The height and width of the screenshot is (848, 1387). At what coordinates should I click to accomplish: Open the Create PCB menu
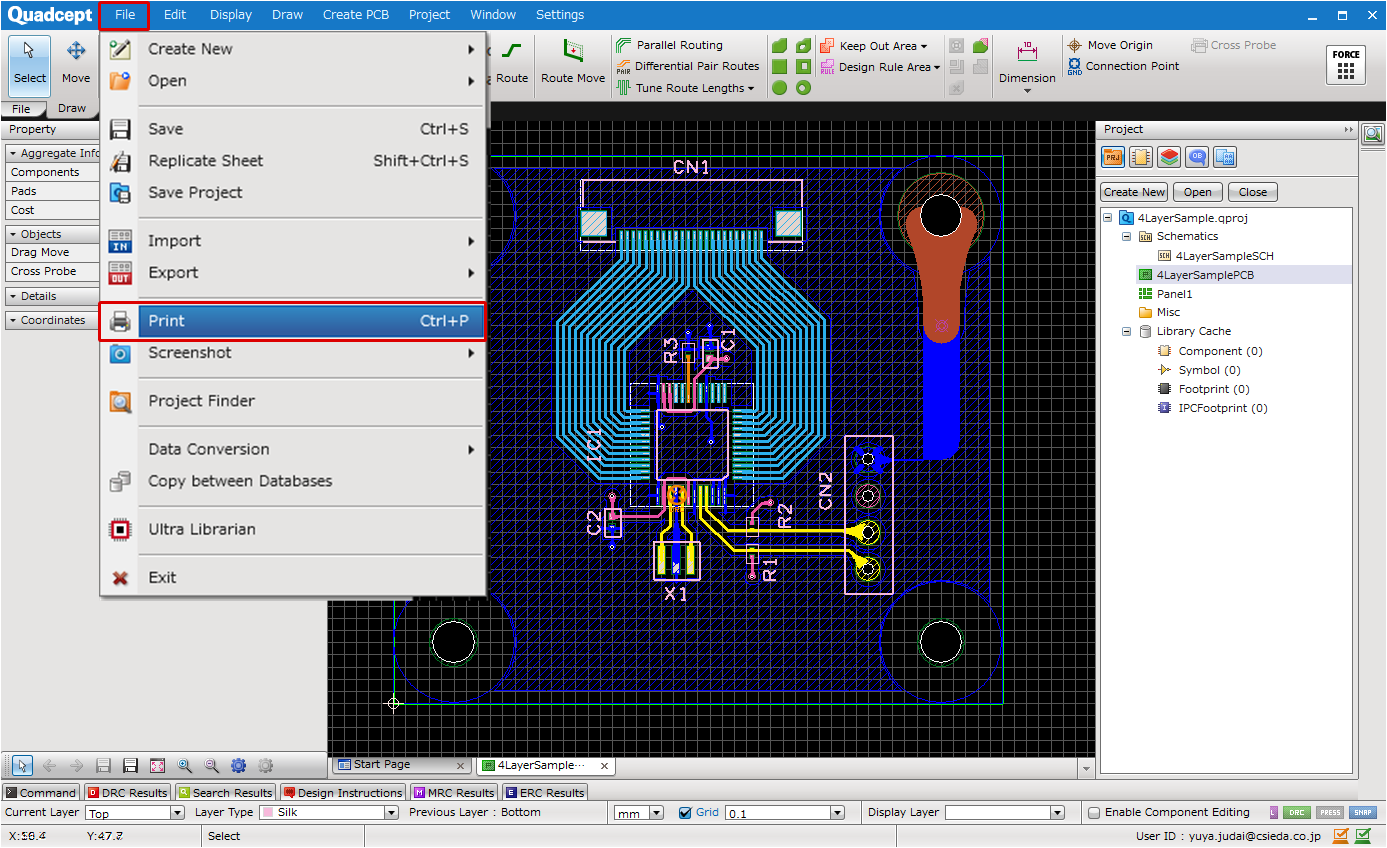pos(356,15)
